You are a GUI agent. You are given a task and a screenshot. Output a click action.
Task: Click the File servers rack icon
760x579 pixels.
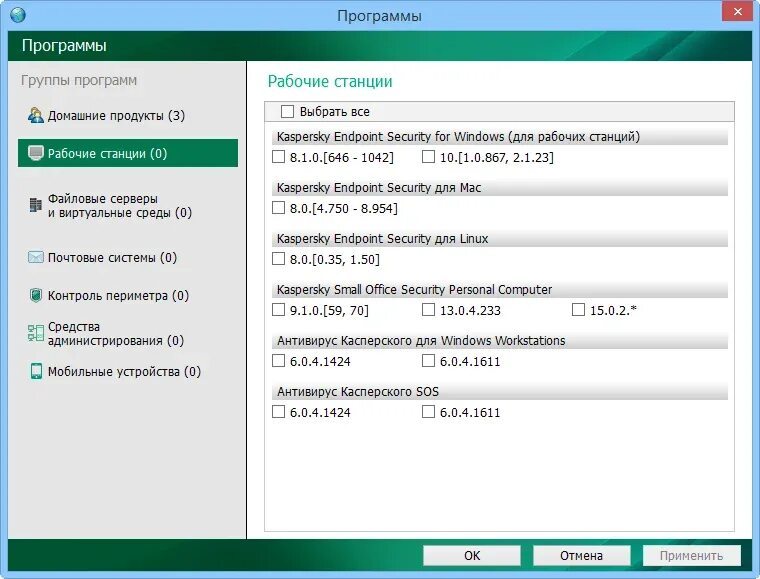35,205
